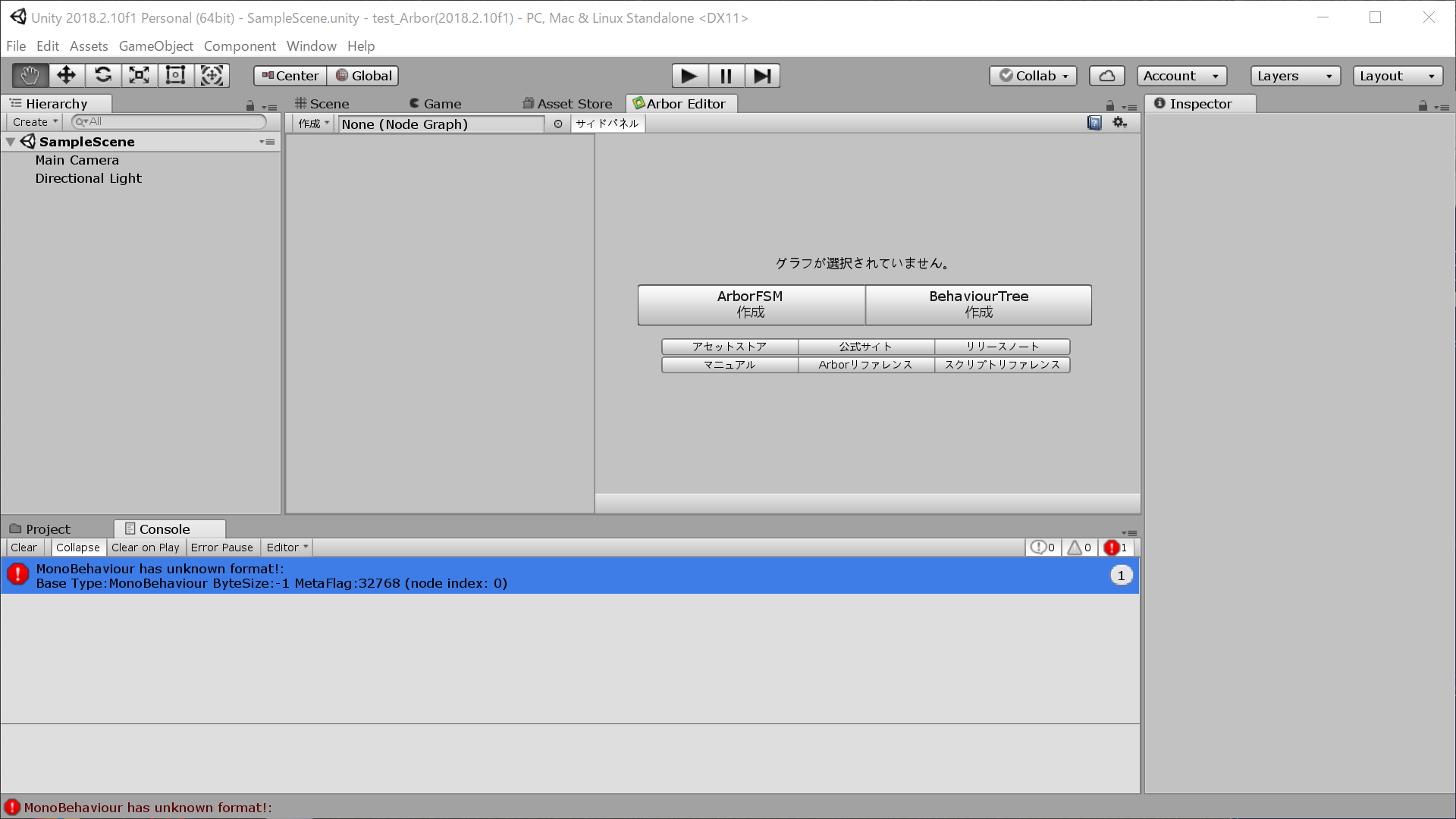Screen dimensions: 1456x819
Task: Open Arbor Editor settings via the gear icon
Action: click(x=1119, y=122)
